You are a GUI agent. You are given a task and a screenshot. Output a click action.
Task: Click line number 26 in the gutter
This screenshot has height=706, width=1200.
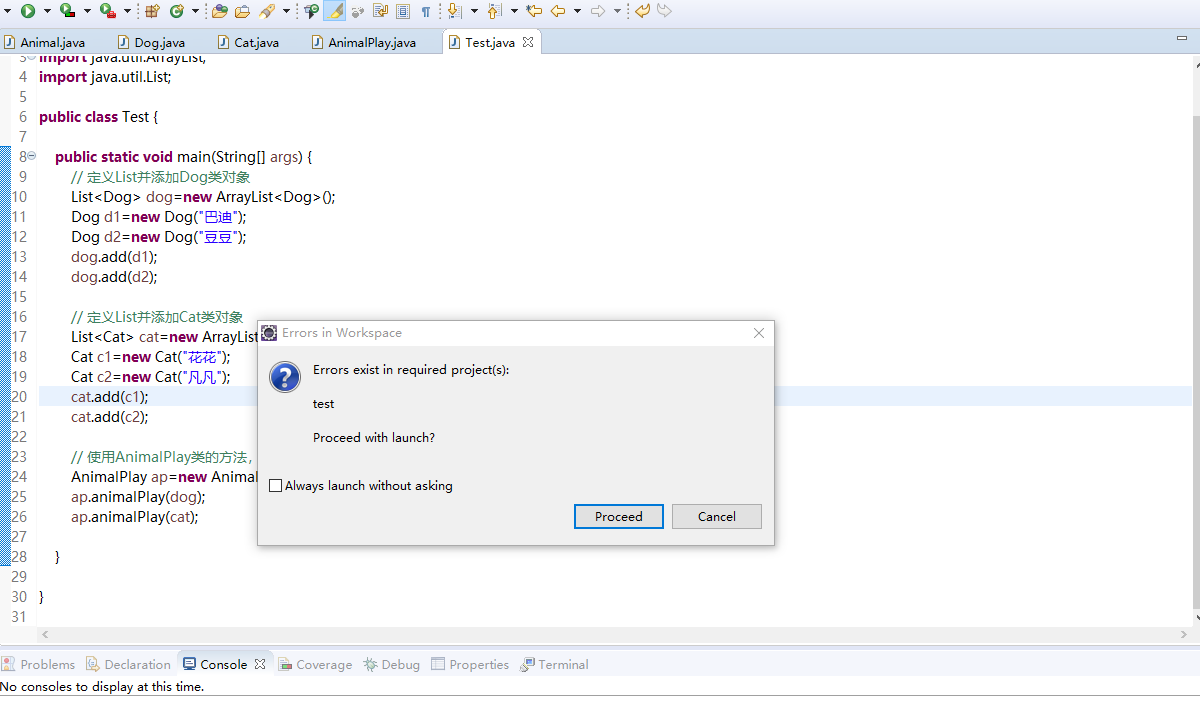(18, 517)
